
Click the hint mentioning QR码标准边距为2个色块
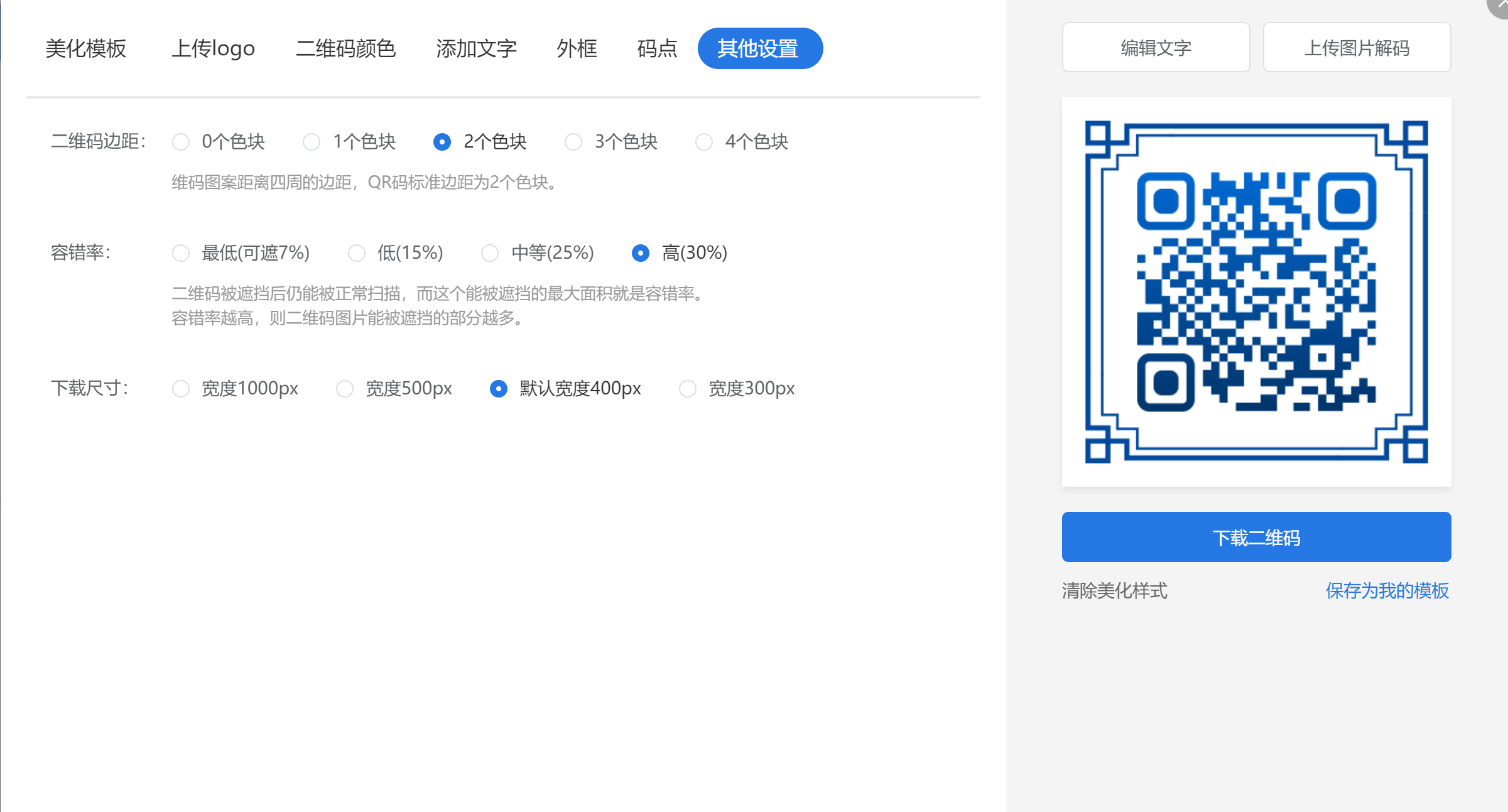pyautogui.click(x=365, y=182)
